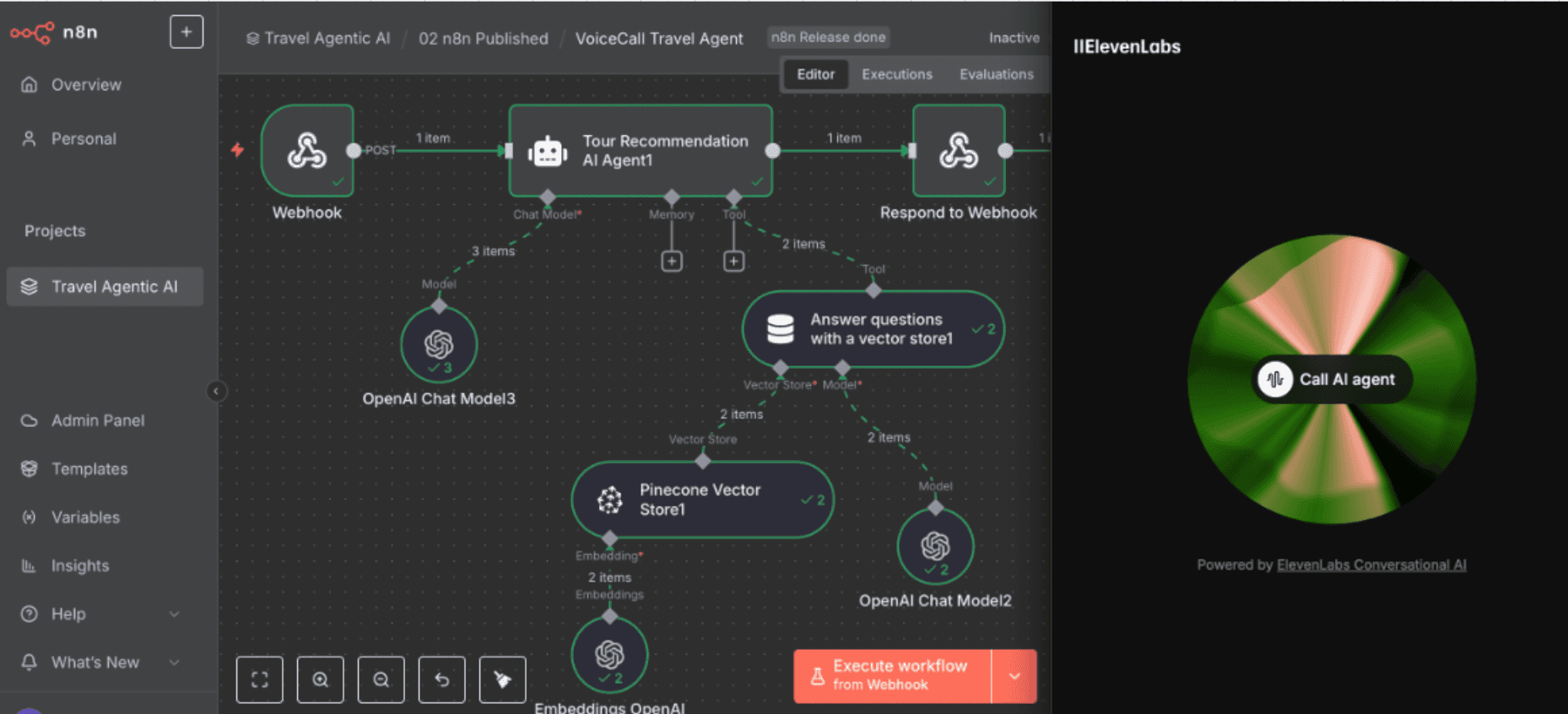The width and height of the screenshot is (1568, 714).
Task: Click the Embedding connector under Pinecone
Action: [x=609, y=538]
